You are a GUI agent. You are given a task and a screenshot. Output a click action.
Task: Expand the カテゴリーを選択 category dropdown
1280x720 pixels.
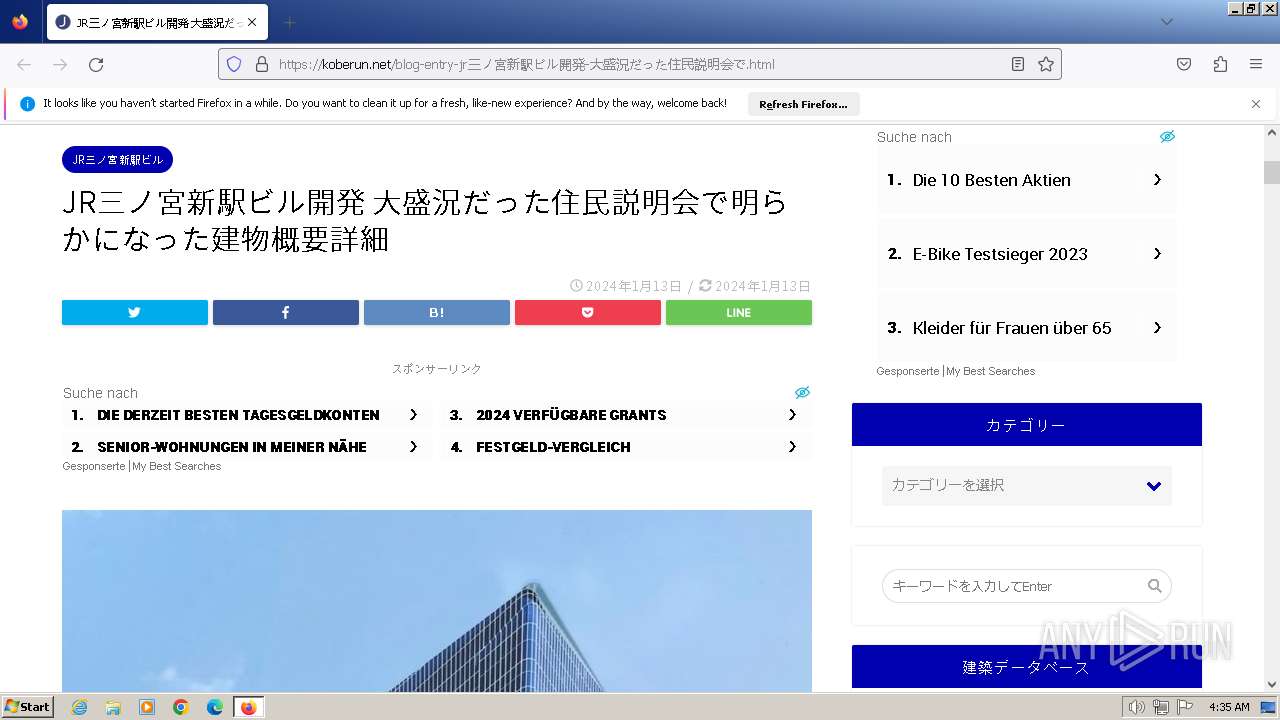tap(1027, 485)
